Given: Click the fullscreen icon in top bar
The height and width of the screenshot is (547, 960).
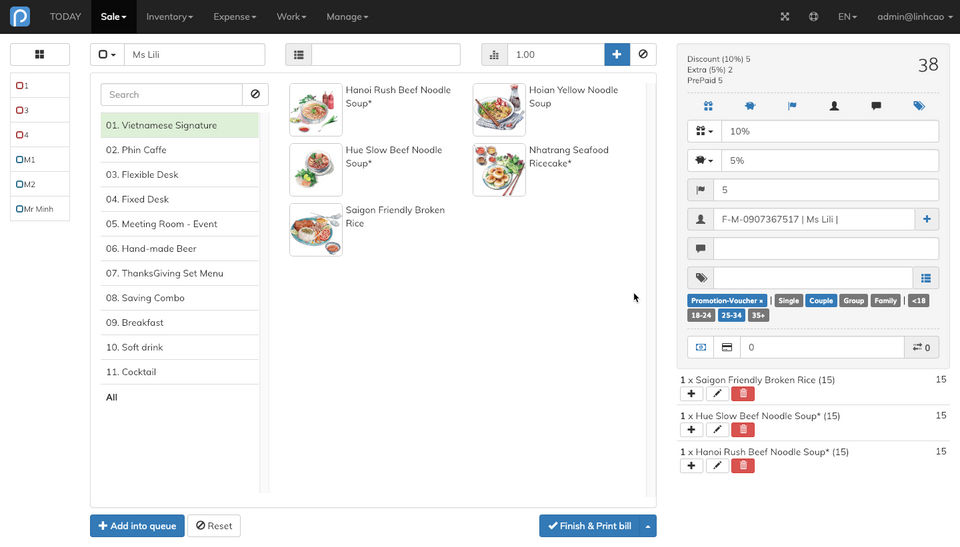Looking at the screenshot, I should pos(785,17).
